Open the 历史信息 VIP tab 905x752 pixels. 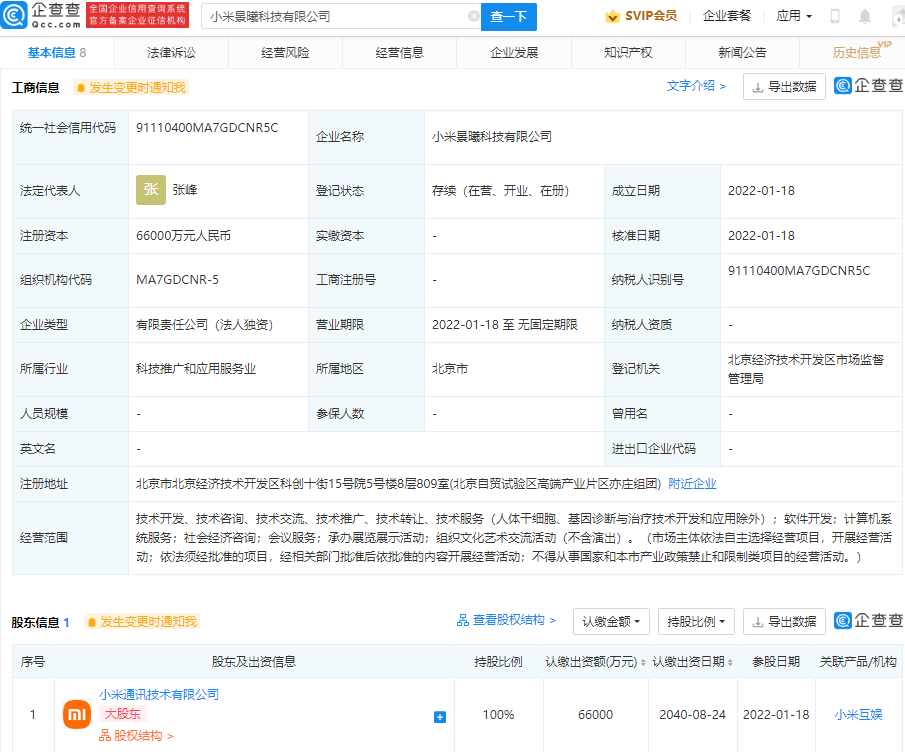tap(857, 53)
